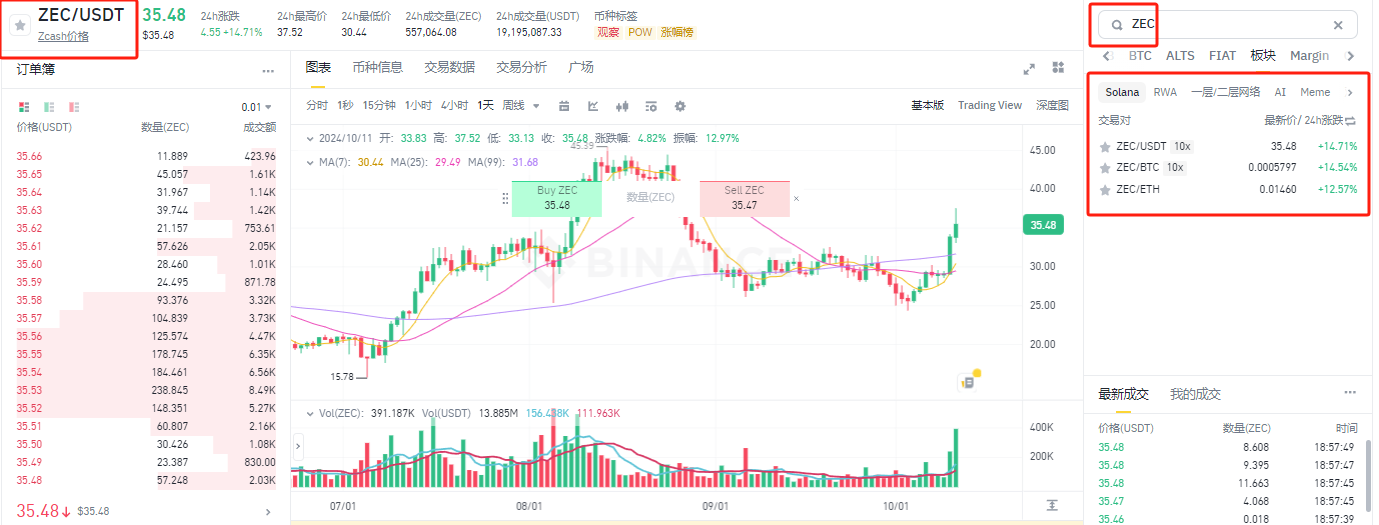Viewport: 1379px width, 525px height.
Task: Click the 35.48 current price tag on axis
Action: point(1043,226)
